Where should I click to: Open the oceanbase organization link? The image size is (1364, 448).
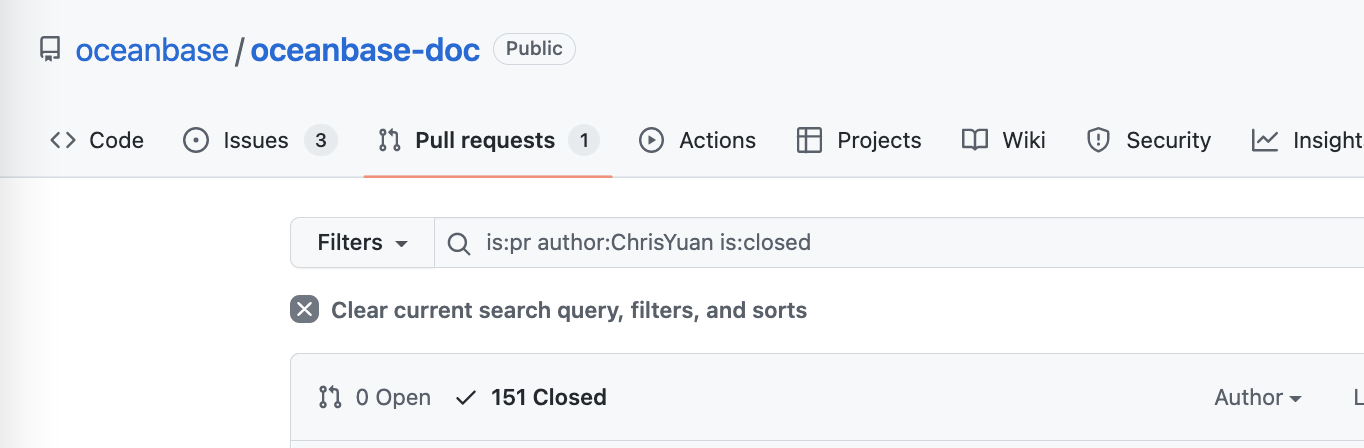(152, 49)
